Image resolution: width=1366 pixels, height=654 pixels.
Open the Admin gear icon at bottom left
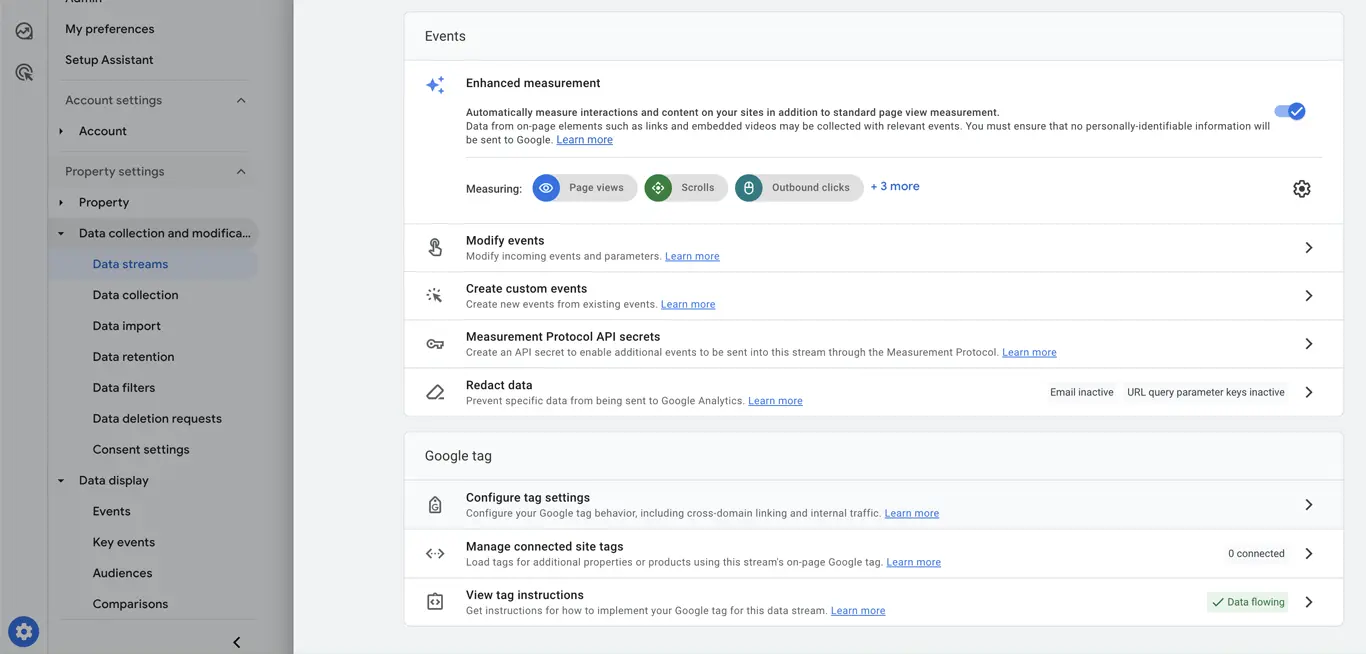click(24, 632)
